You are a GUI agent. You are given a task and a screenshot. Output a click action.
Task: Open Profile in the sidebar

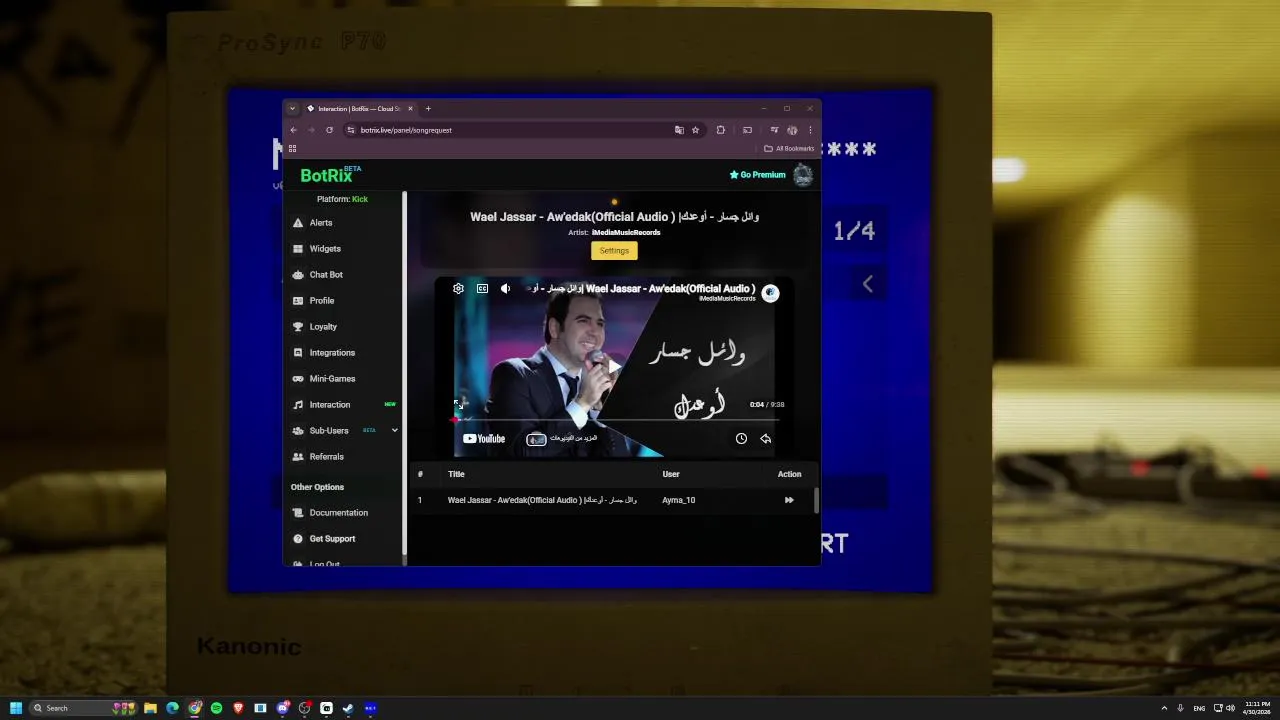322,301
